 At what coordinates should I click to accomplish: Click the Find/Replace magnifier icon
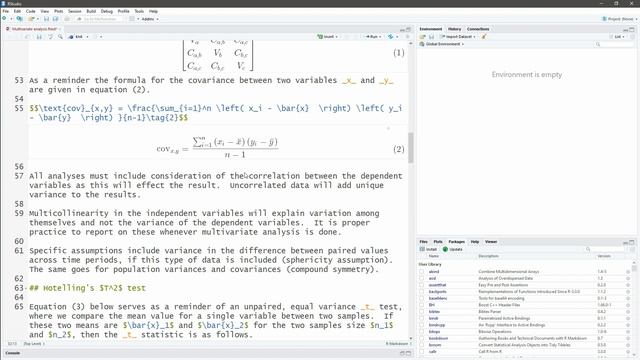[x=60, y=37]
